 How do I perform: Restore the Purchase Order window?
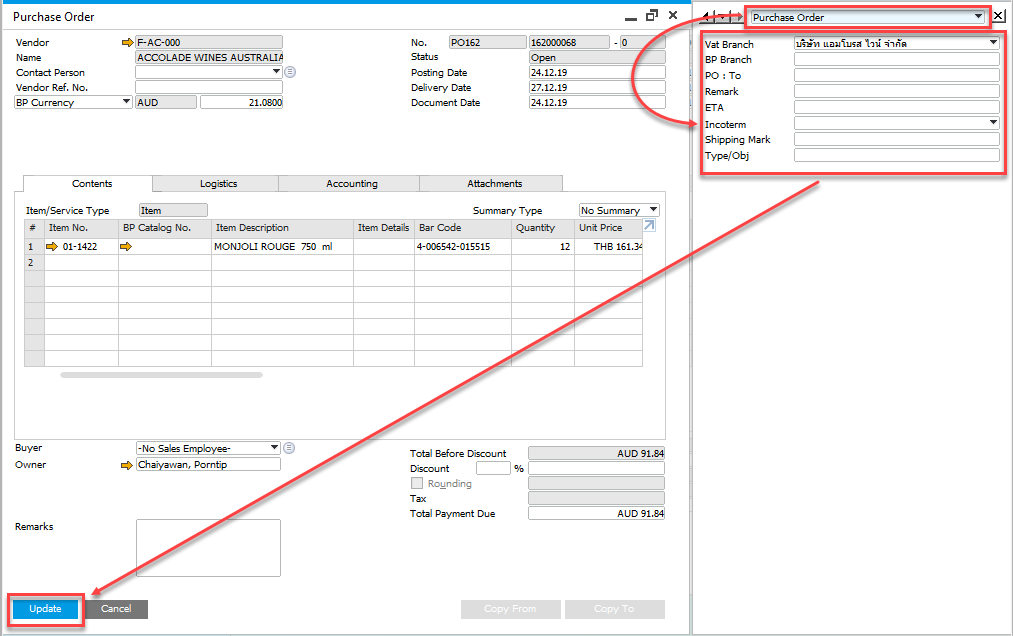click(x=652, y=16)
